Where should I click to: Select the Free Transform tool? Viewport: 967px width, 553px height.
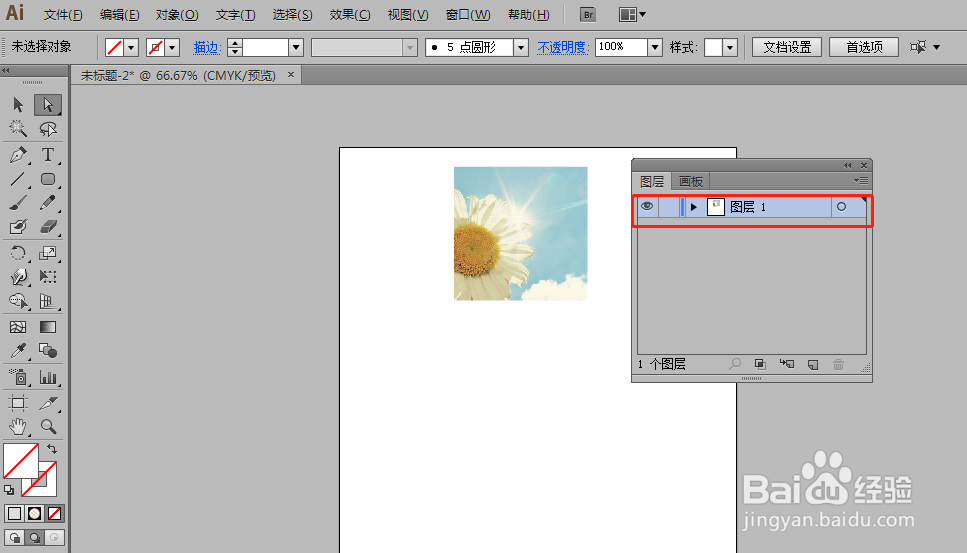pos(47,277)
